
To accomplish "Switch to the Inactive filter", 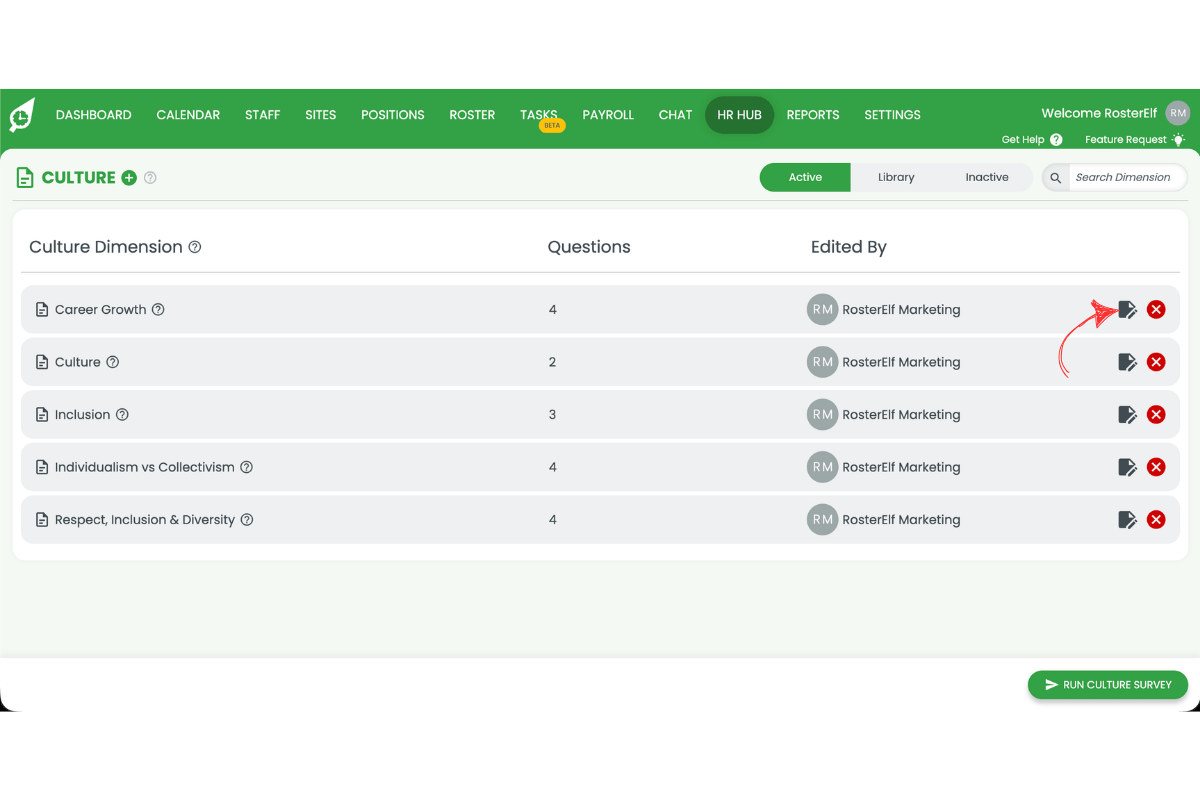I will pos(986,177).
